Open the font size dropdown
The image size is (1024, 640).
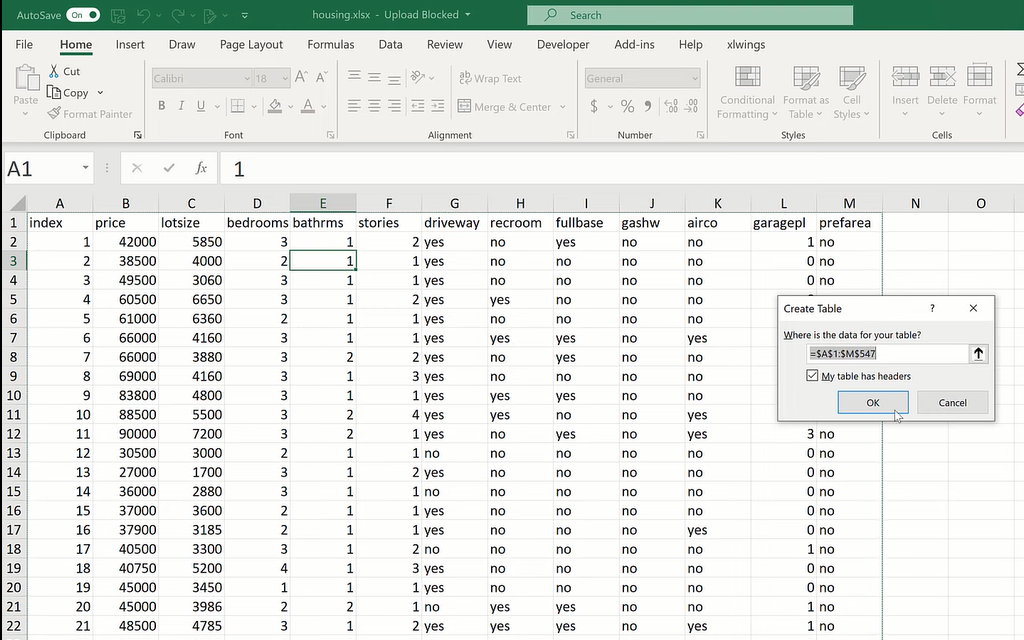coord(285,78)
